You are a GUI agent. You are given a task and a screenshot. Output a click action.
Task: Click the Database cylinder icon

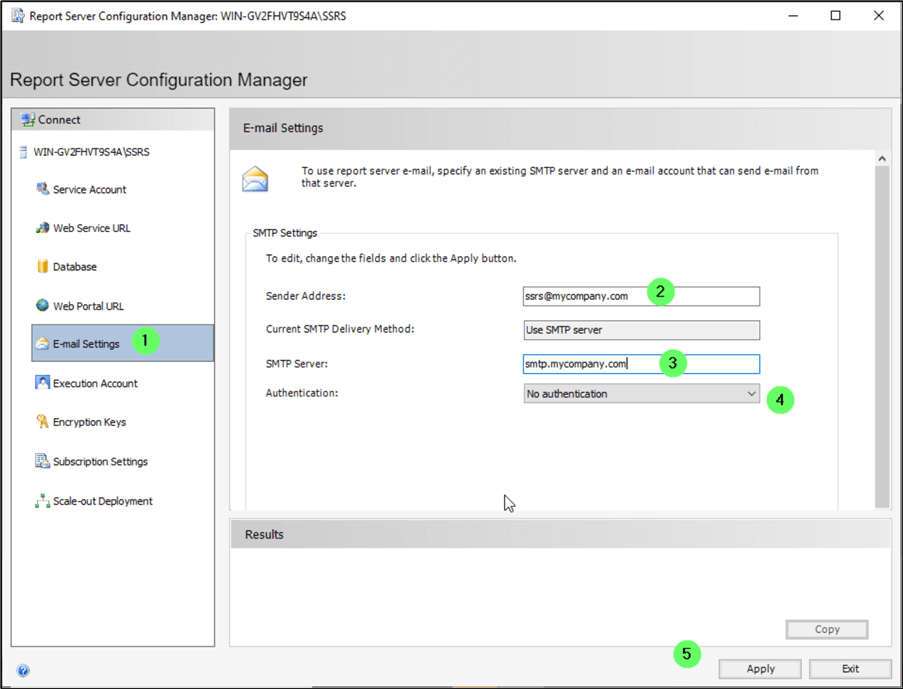(x=42, y=267)
